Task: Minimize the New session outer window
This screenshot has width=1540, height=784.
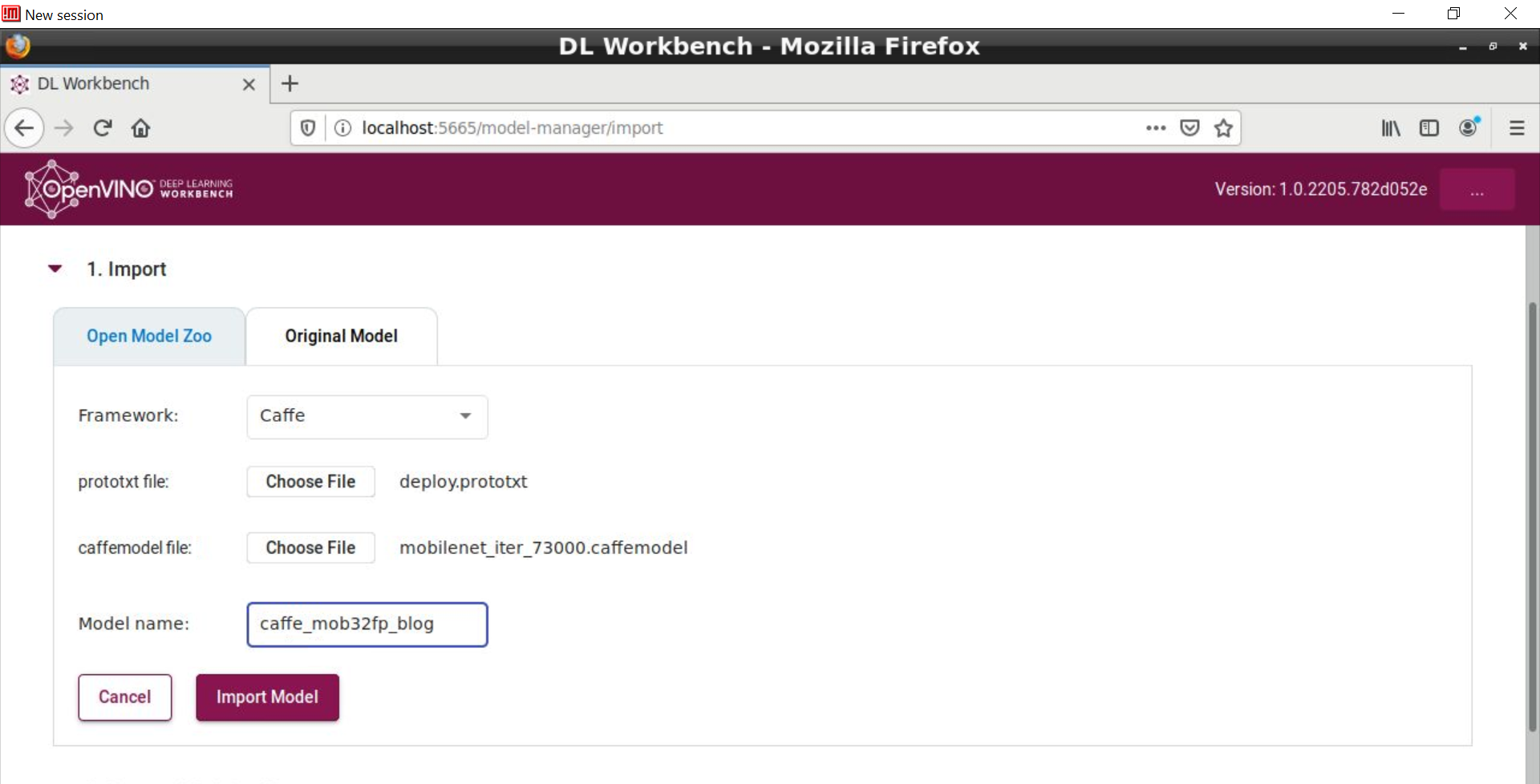Action: [x=1398, y=14]
